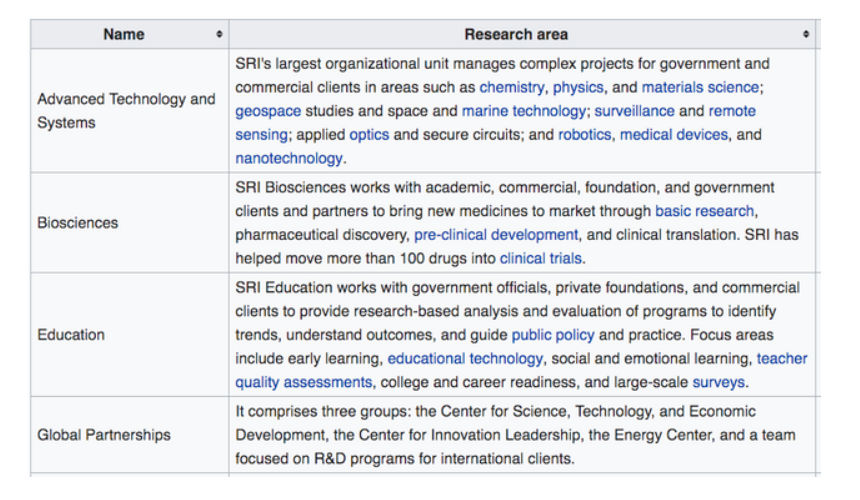The width and height of the screenshot is (860, 500).
Task: Open the optics link
Action: pos(369,135)
